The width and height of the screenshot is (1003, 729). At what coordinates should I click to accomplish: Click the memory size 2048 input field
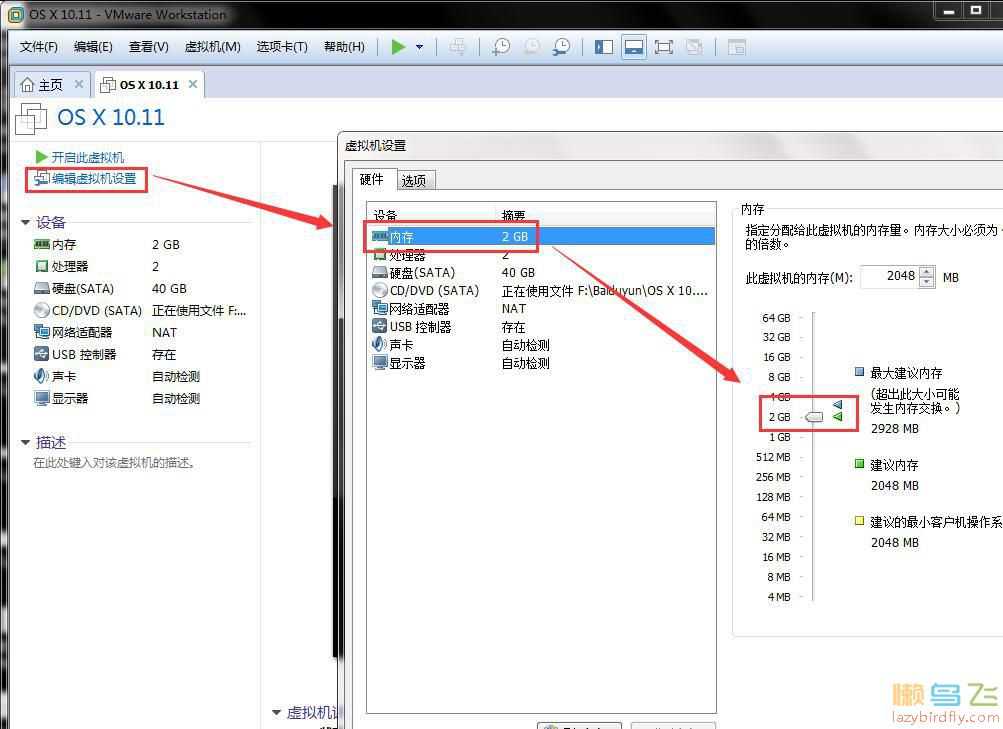tap(890, 276)
